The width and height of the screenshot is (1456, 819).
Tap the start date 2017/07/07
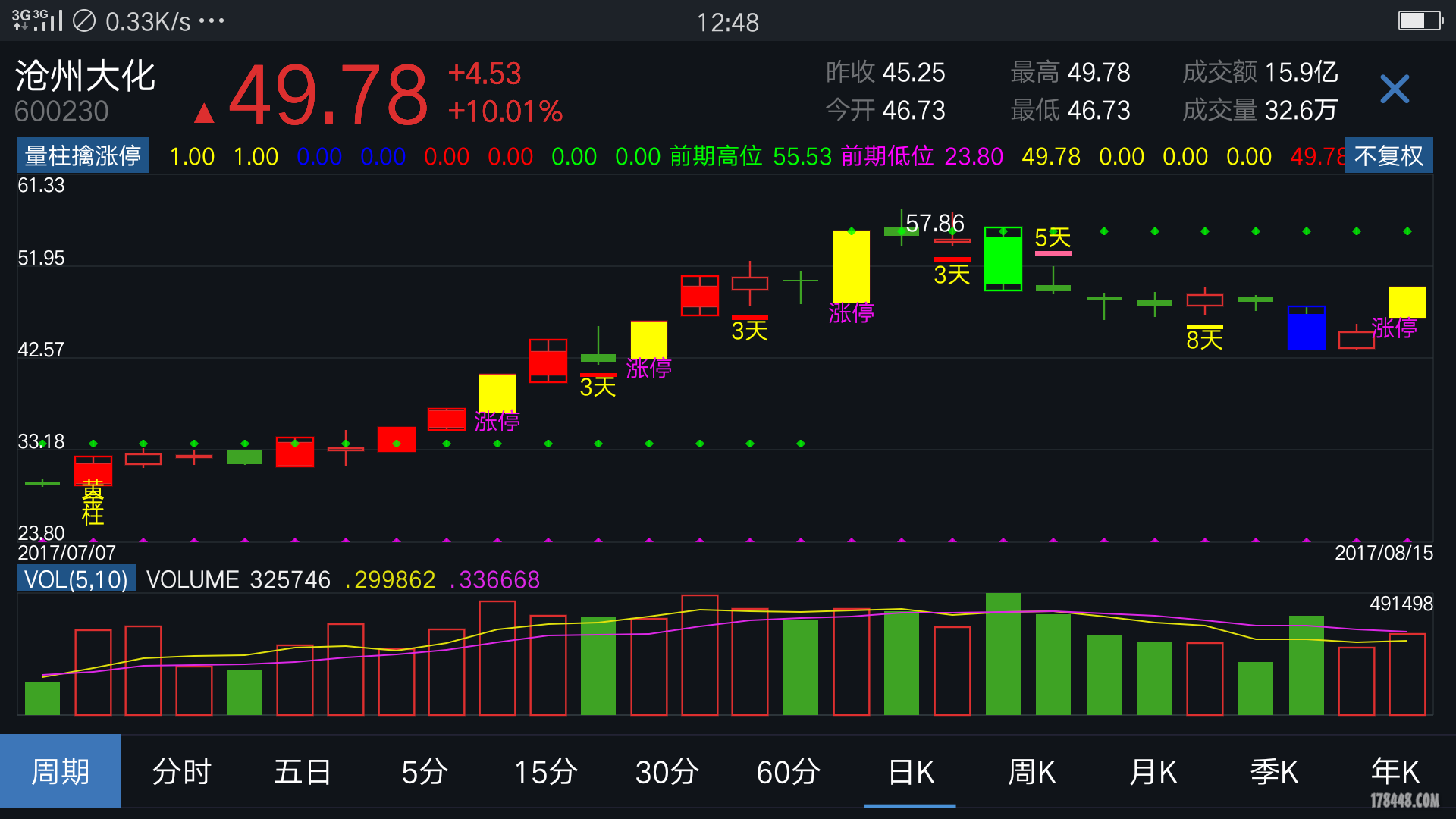click(x=67, y=553)
